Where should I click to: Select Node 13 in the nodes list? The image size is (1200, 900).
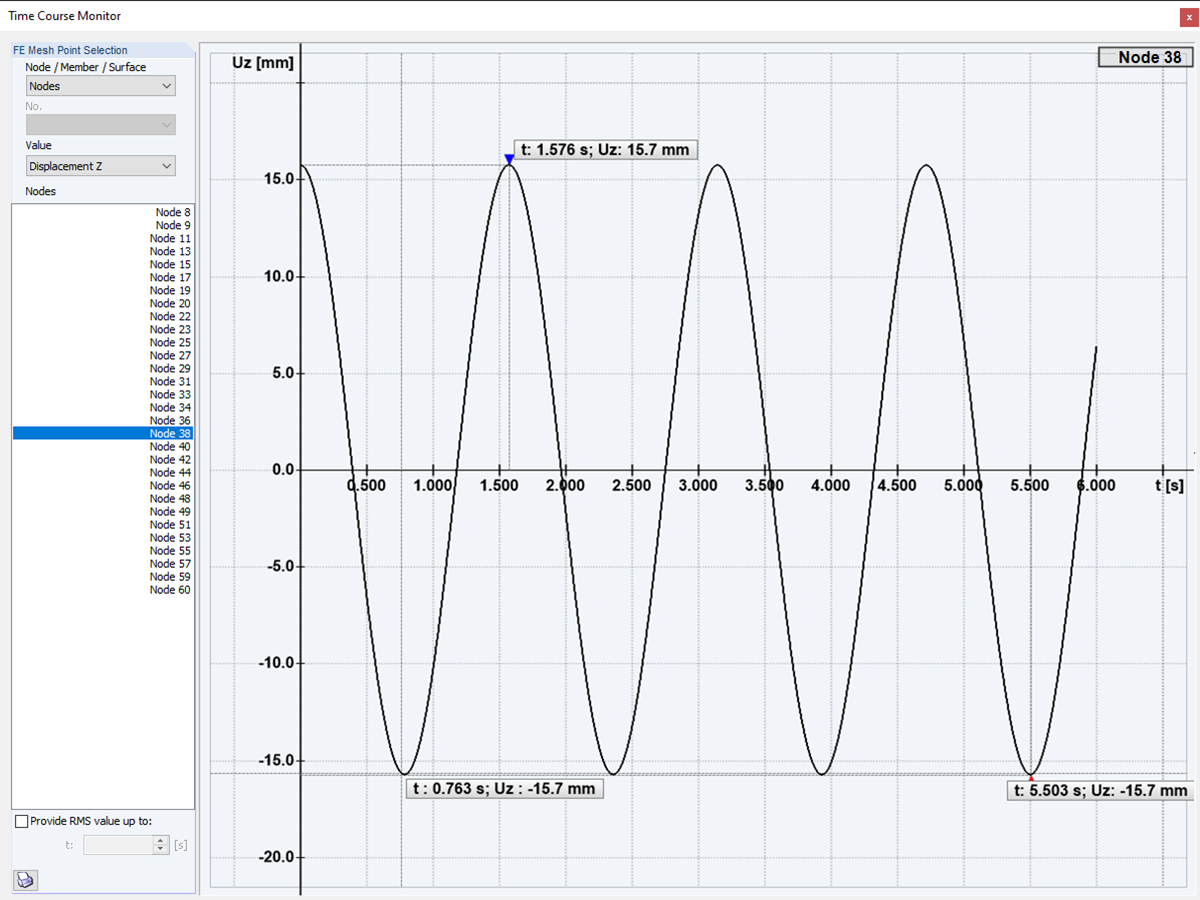[x=102, y=251]
